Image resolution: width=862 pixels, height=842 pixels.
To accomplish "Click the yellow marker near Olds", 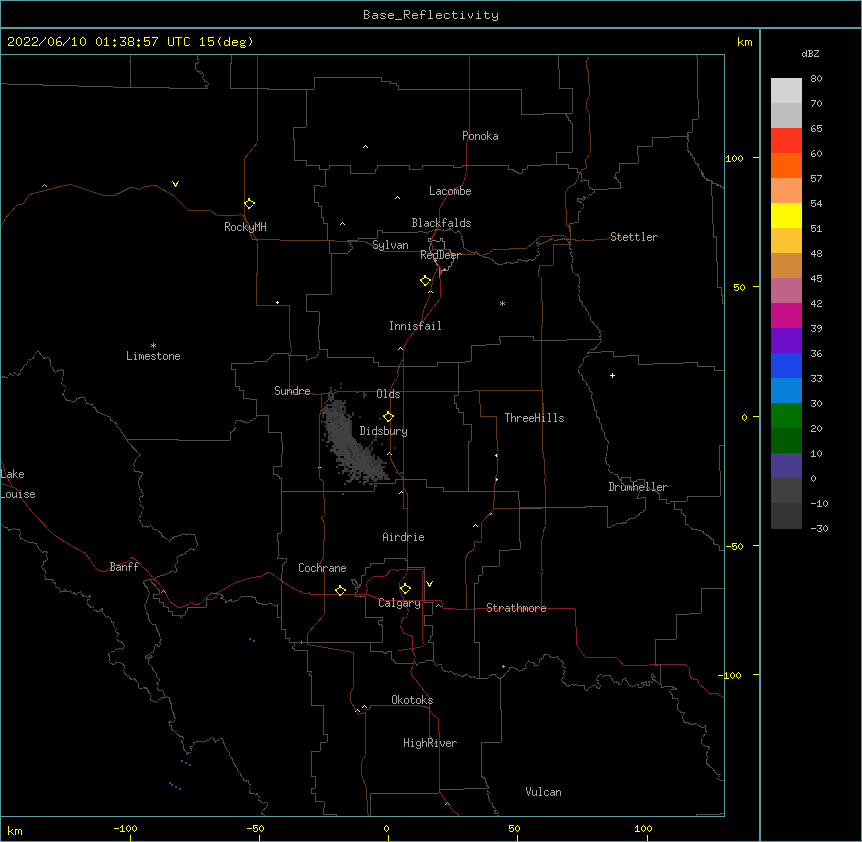I will click(x=388, y=417).
